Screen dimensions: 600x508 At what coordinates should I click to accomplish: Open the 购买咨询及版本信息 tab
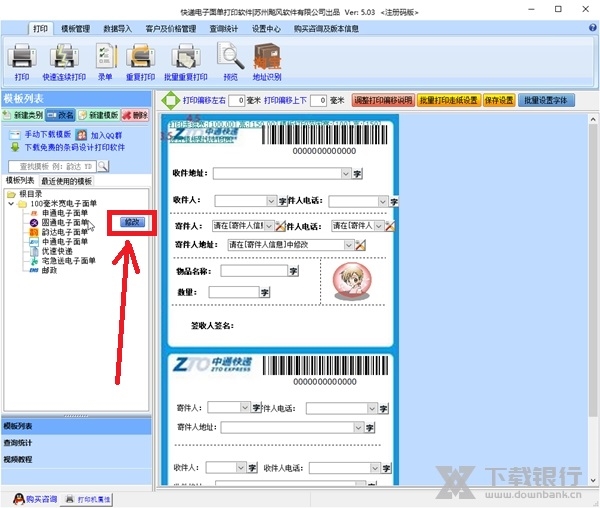tap(326, 29)
